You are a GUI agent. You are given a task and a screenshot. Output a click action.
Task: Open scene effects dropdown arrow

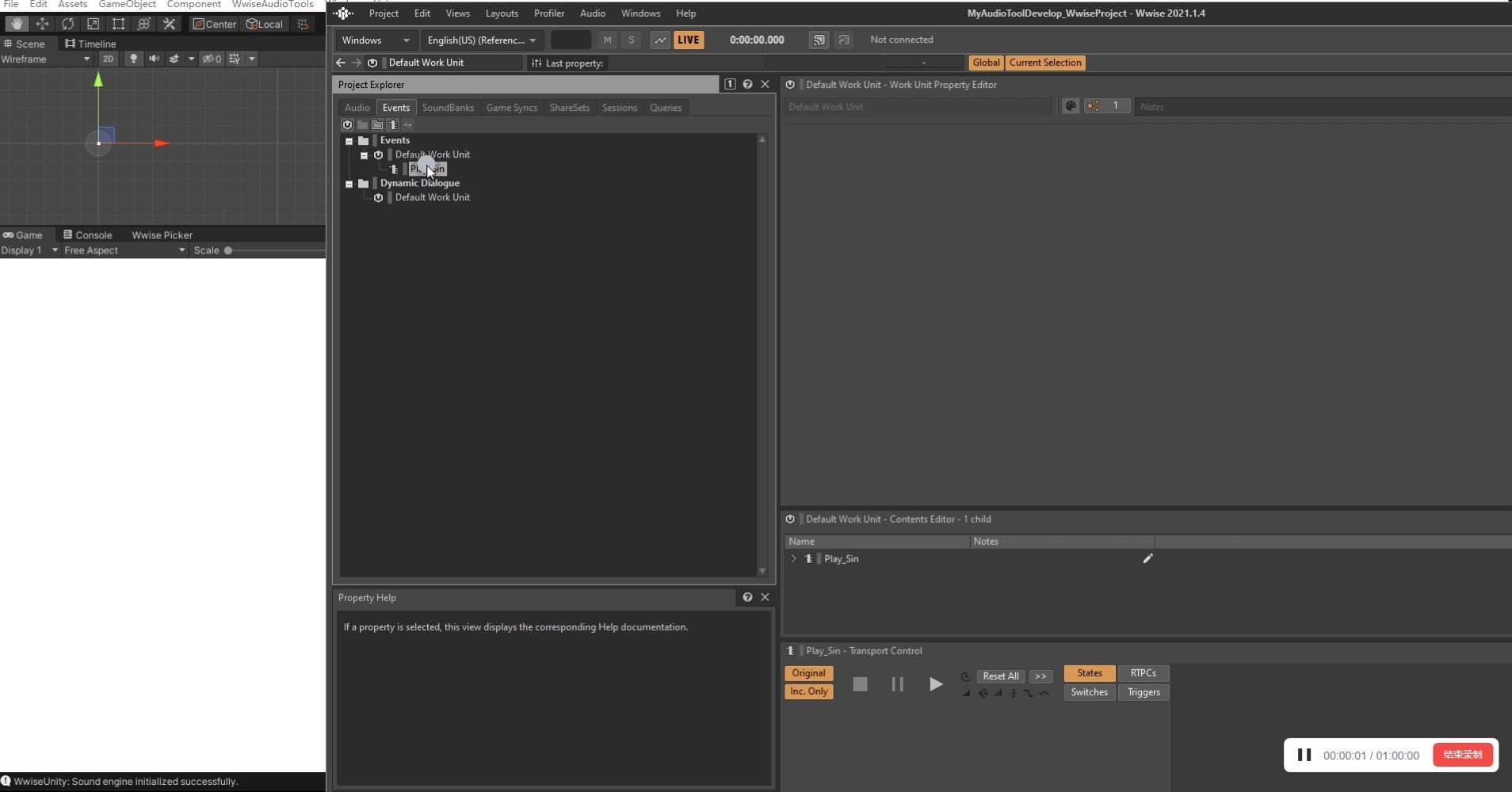click(191, 59)
